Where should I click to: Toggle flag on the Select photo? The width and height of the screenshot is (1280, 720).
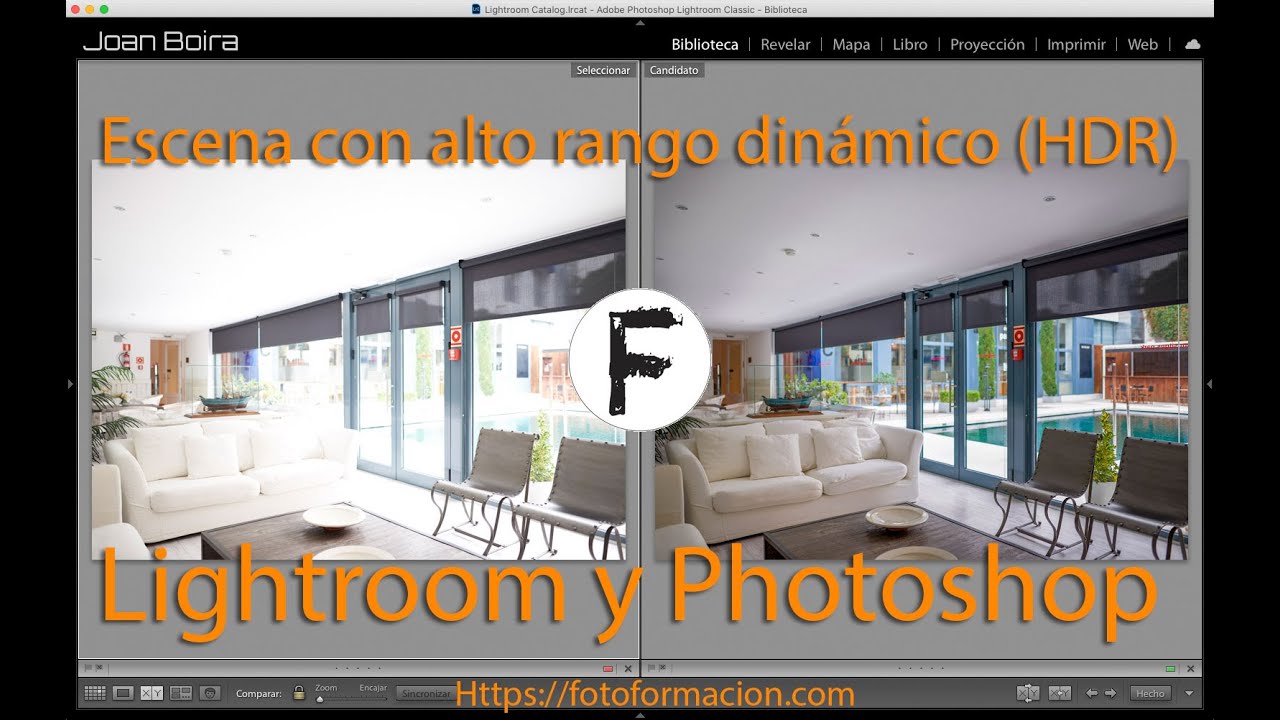(88, 668)
